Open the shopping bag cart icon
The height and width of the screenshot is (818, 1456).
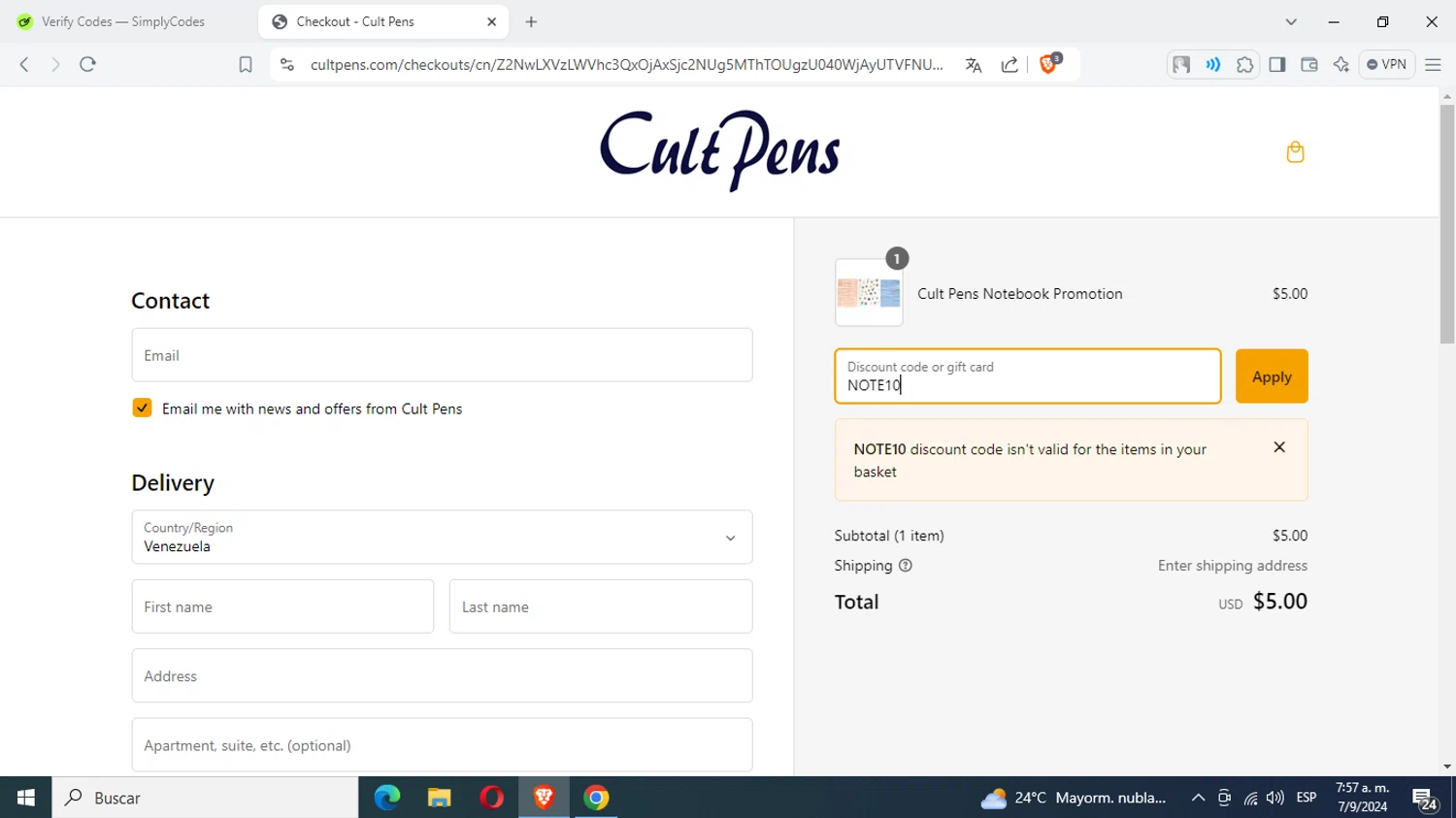point(1295,151)
